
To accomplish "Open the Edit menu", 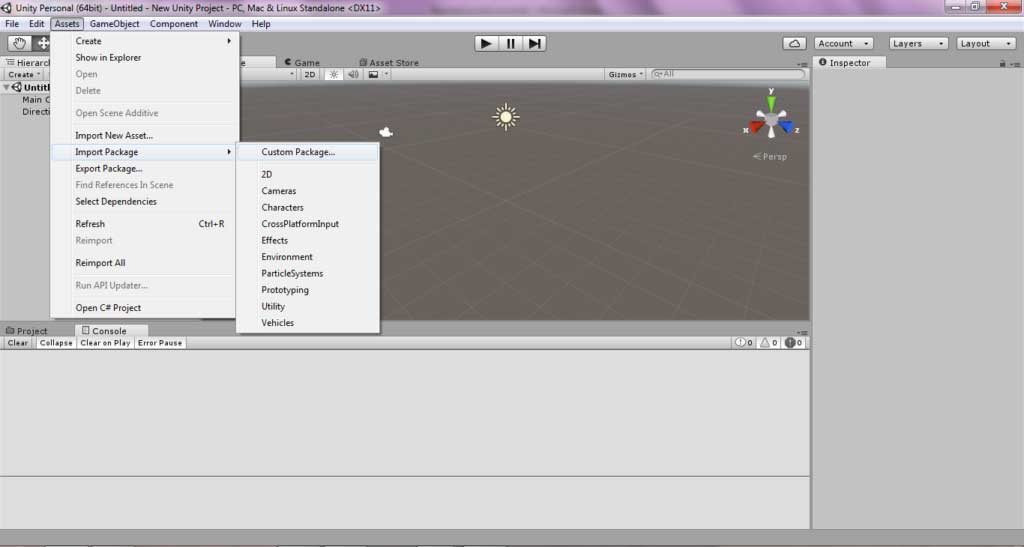I will [x=37, y=24].
